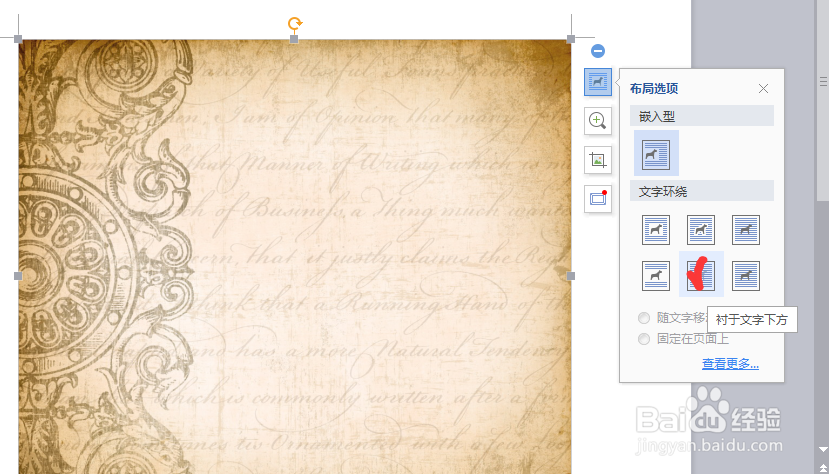
Task: Click the parchment background picture
Action: click(294, 256)
